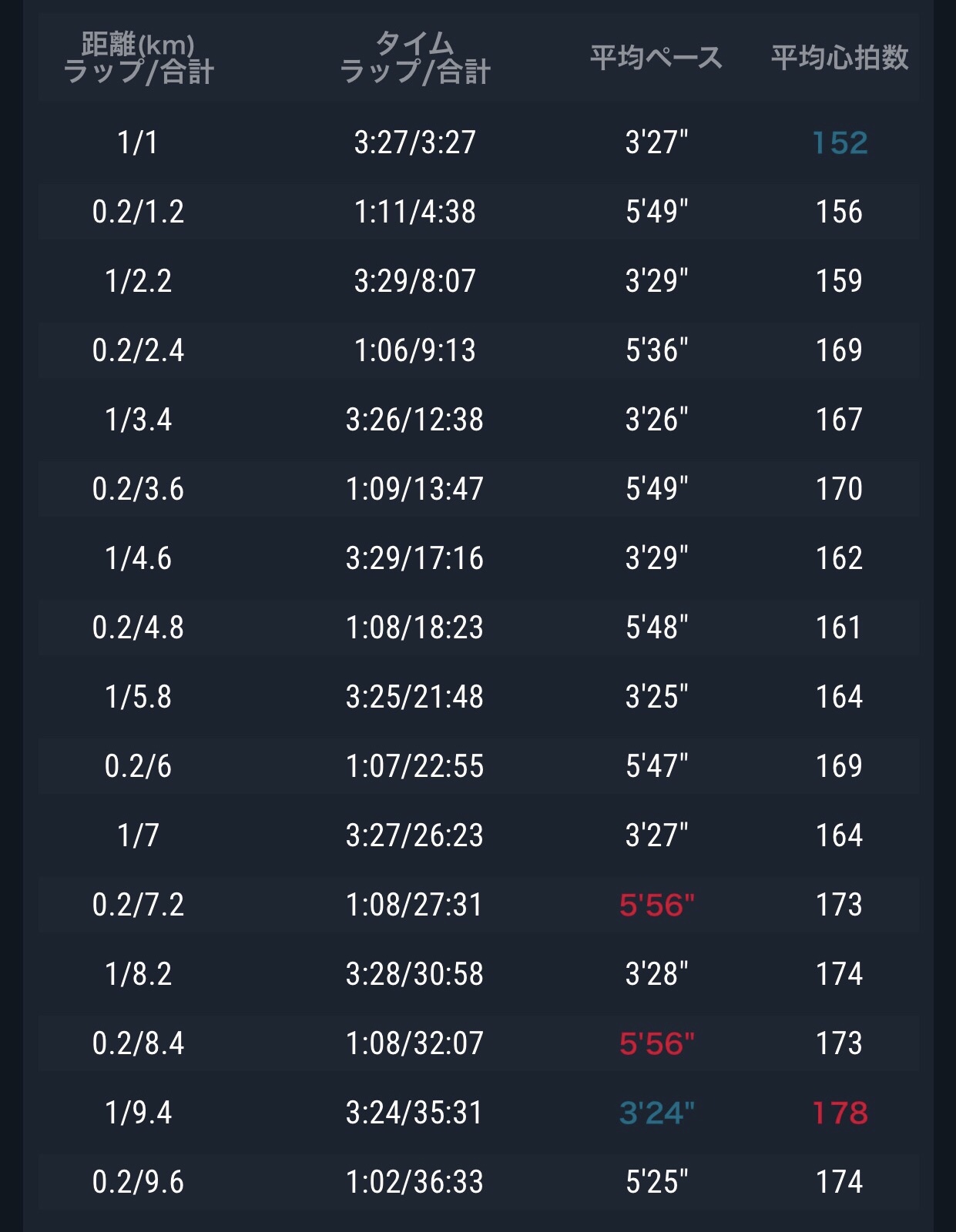Click the blue 3'24" pace value
Viewport: 956px width, 1232px height.
coord(656,1113)
